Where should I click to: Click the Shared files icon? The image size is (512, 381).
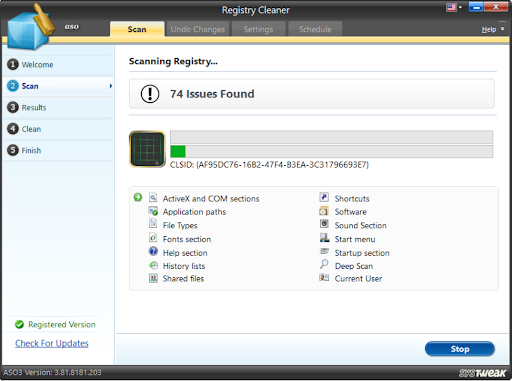153,278
